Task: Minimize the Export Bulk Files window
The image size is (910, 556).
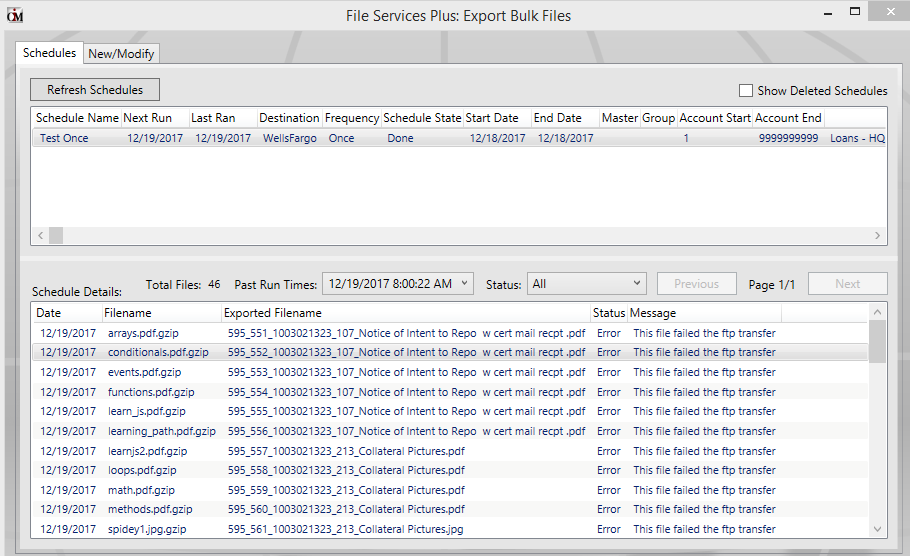Action: 828,13
